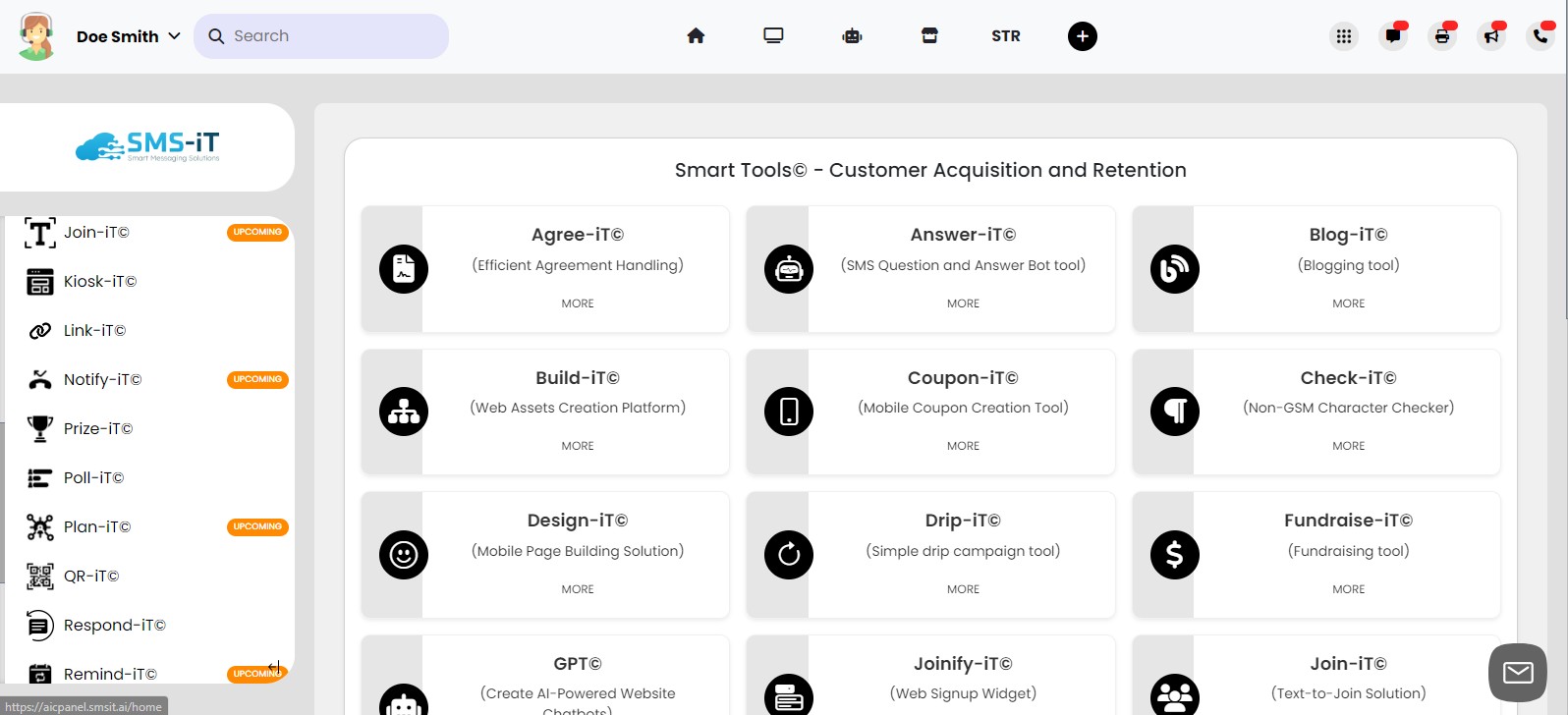The image size is (1568, 715).
Task: Click the floating mail envelope button
Action: click(x=1517, y=673)
